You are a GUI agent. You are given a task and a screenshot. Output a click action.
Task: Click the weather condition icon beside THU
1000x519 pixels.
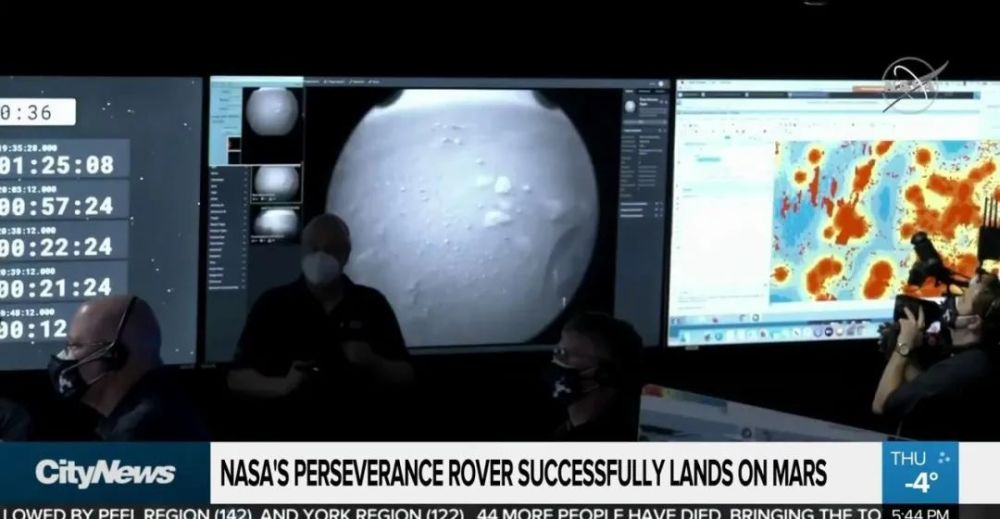[x=944, y=458]
